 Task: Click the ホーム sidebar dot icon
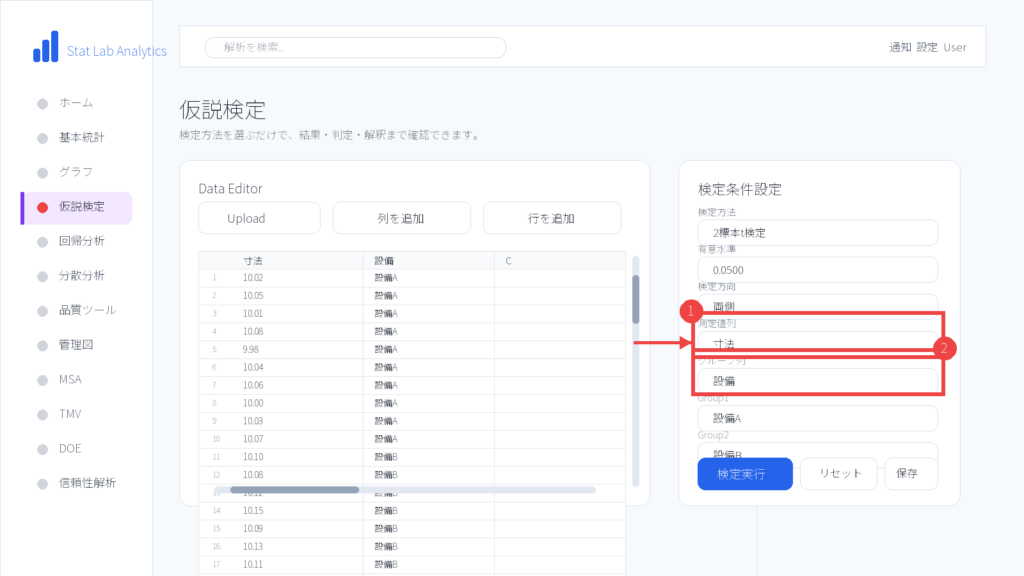point(42,104)
